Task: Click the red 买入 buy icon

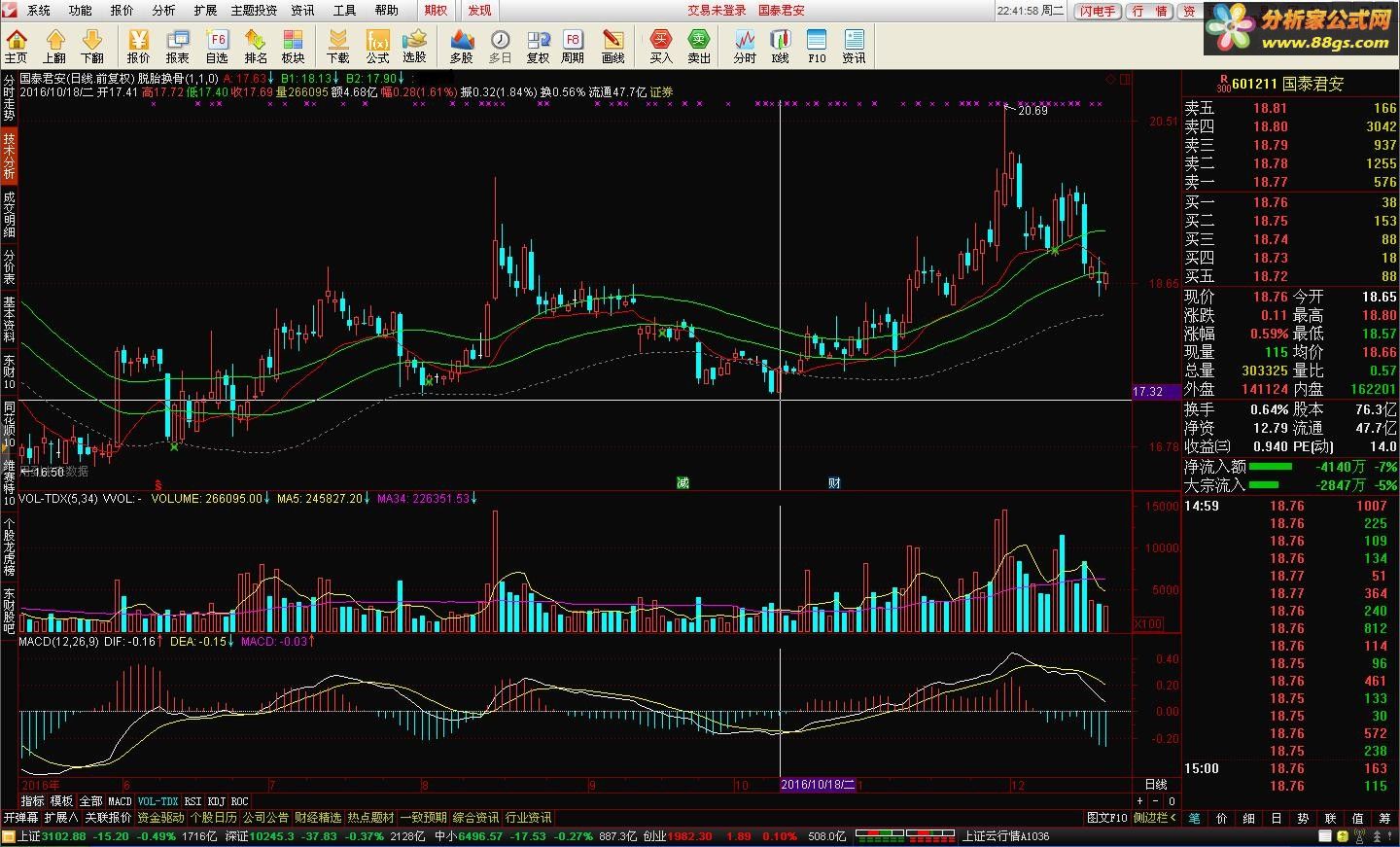Action: (661, 46)
